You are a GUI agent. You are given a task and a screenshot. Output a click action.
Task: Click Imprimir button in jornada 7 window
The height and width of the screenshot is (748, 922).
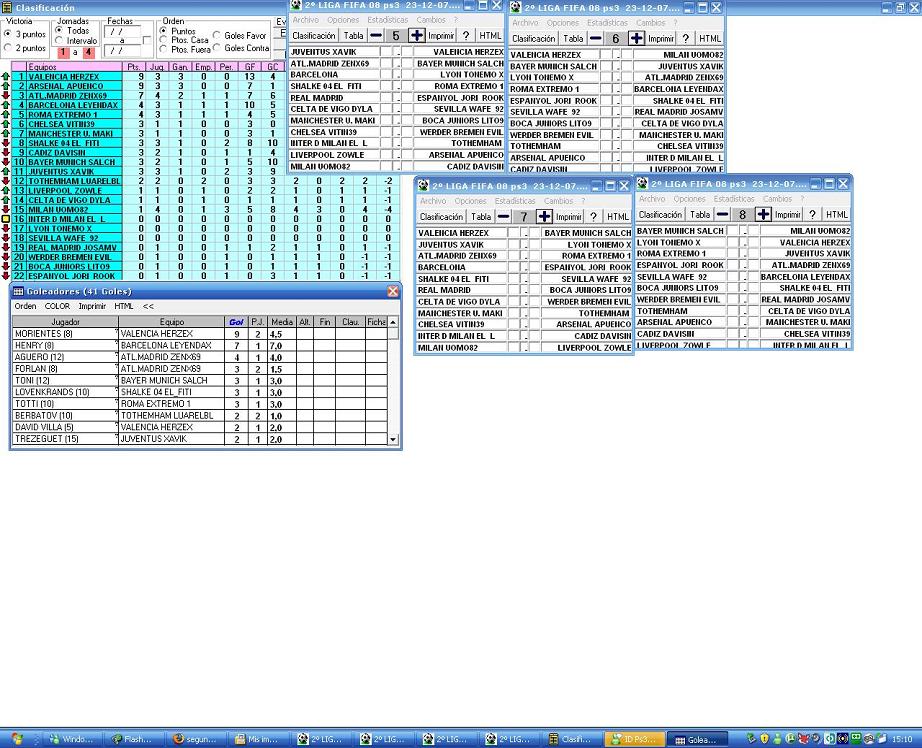click(x=569, y=216)
